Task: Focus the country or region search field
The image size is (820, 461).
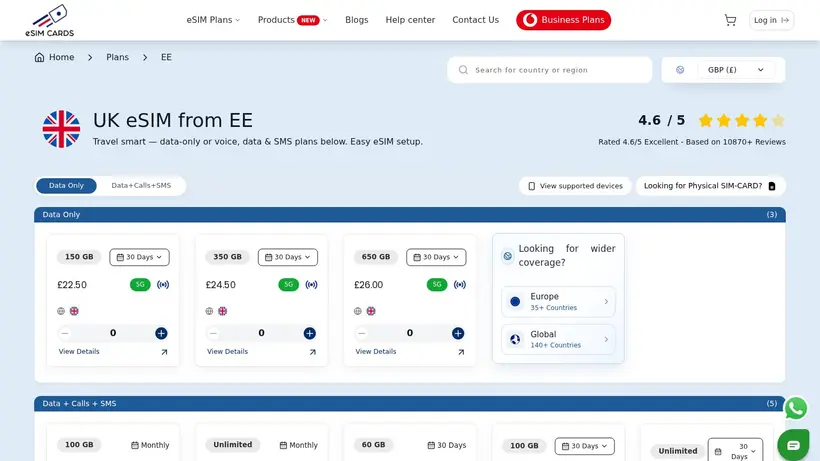Action: tap(550, 70)
